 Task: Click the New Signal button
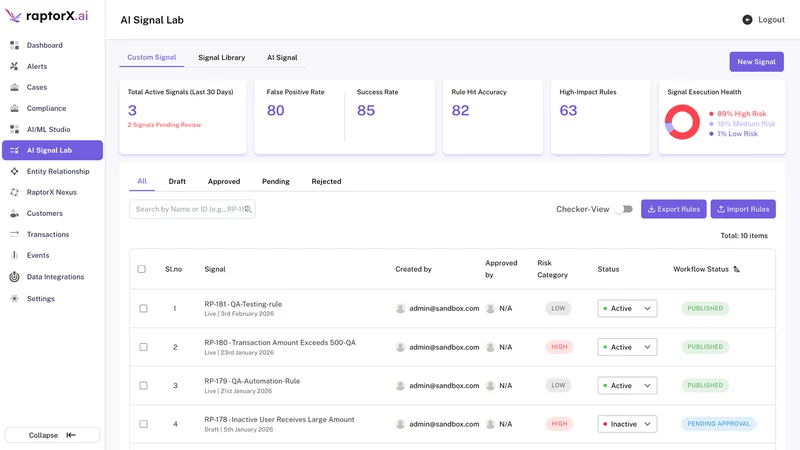tap(756, 62)
